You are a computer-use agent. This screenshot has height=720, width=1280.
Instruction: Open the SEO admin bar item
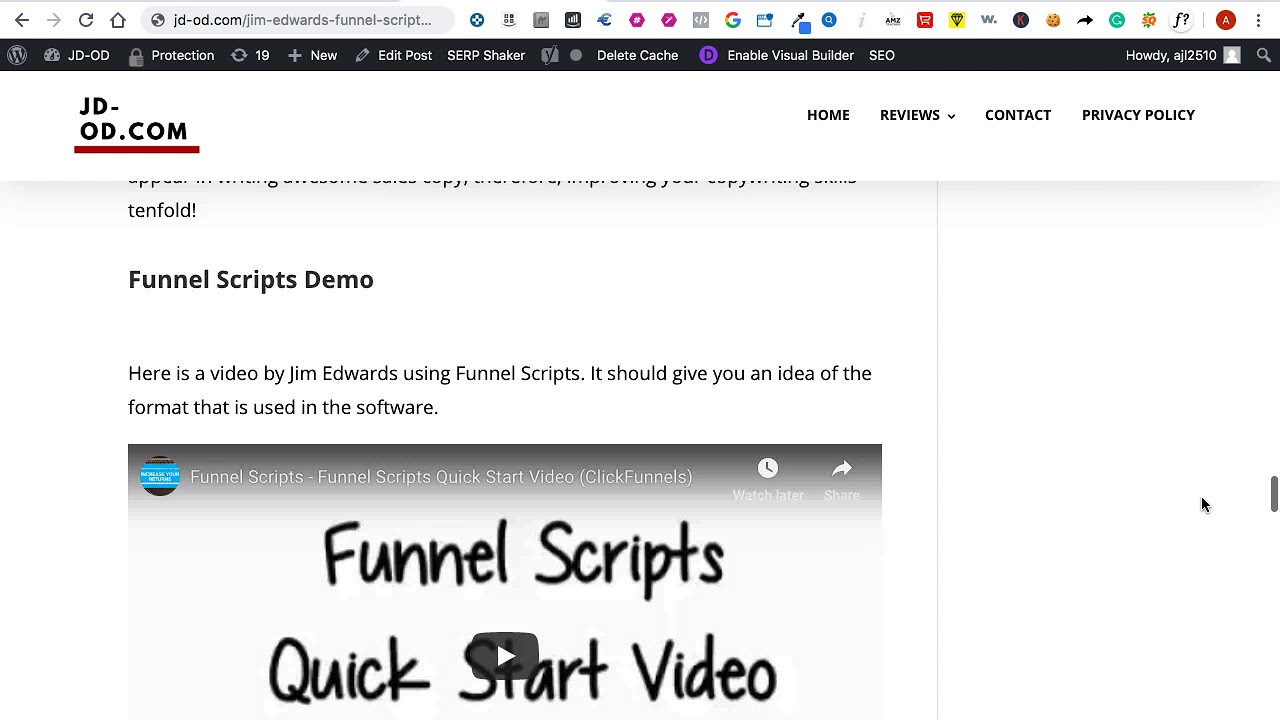click(882, 55)
